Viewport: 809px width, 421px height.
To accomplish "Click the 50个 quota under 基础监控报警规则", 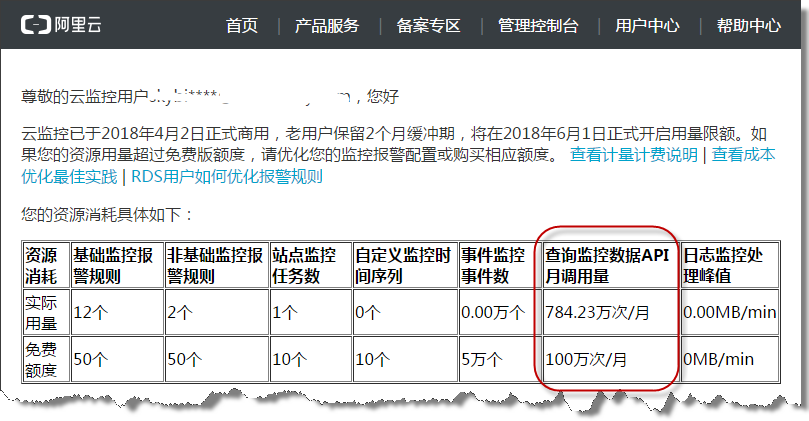I will point(117,359).
